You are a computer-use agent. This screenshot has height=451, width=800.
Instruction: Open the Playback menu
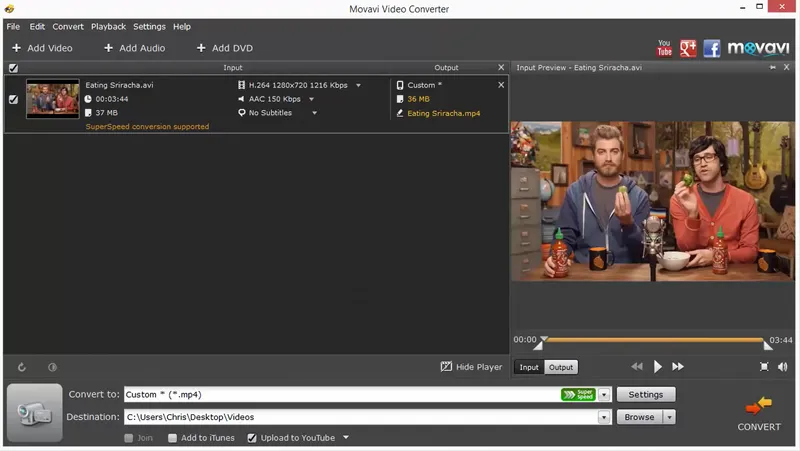[x=108, y=27]
